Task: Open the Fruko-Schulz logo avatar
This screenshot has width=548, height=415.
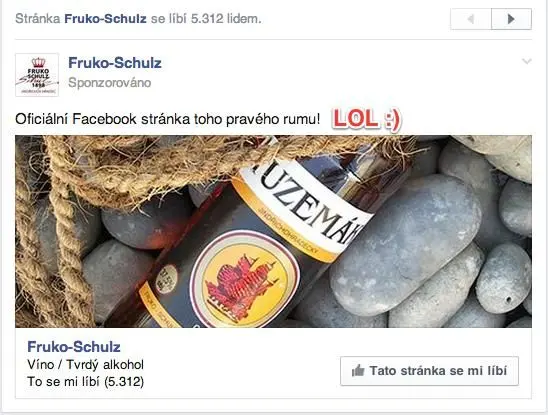Action: [x=37, y=75]
